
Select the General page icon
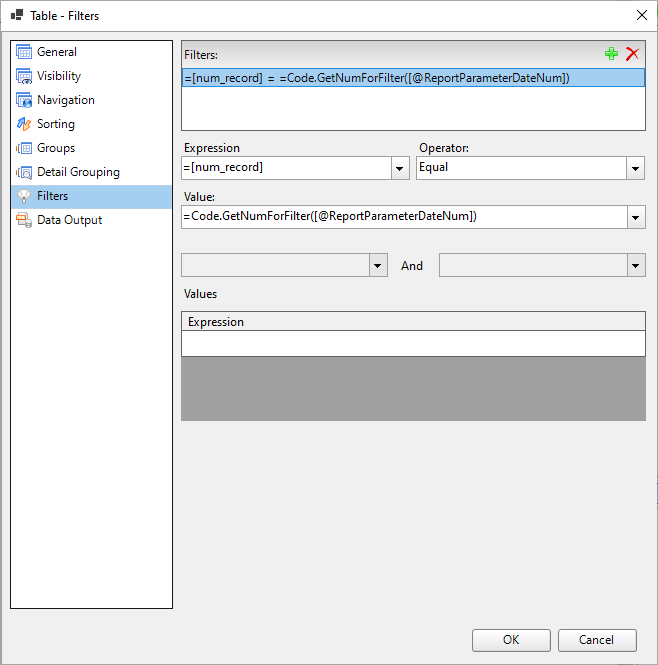tap(24, 52)
